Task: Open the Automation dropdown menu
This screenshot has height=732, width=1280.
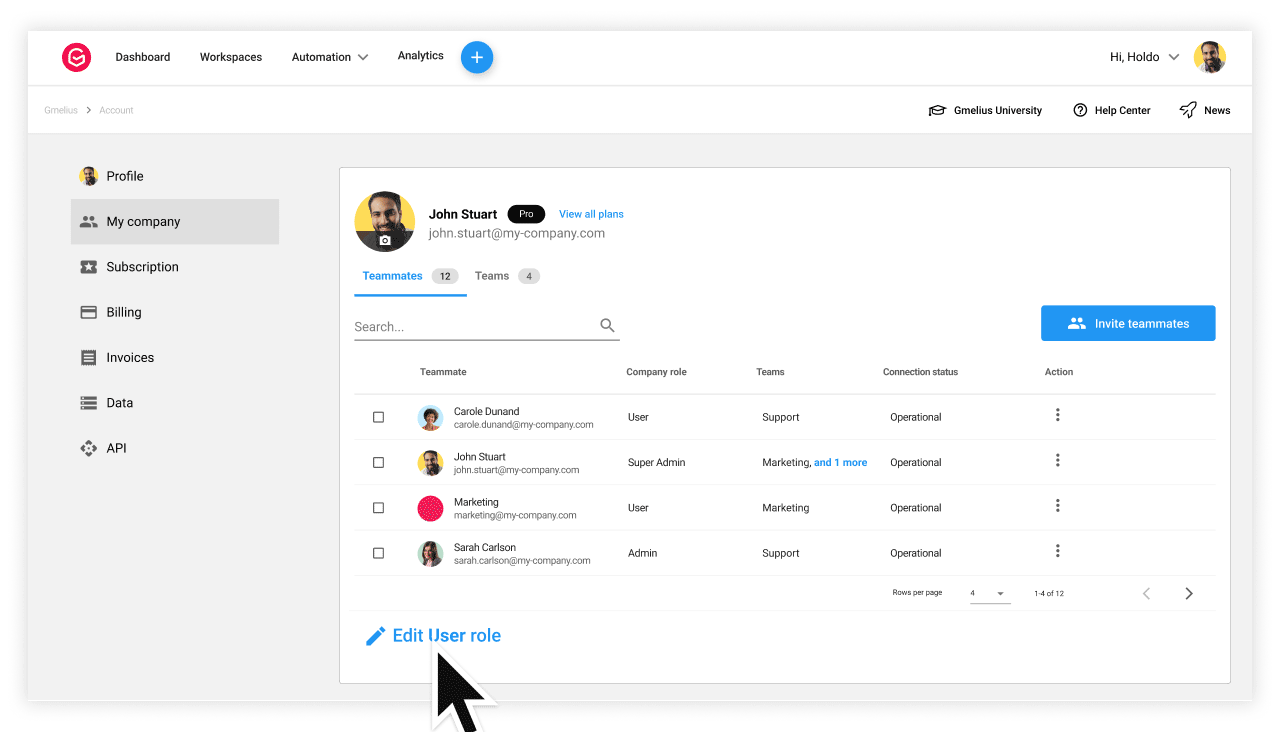Action: (329, 57)
